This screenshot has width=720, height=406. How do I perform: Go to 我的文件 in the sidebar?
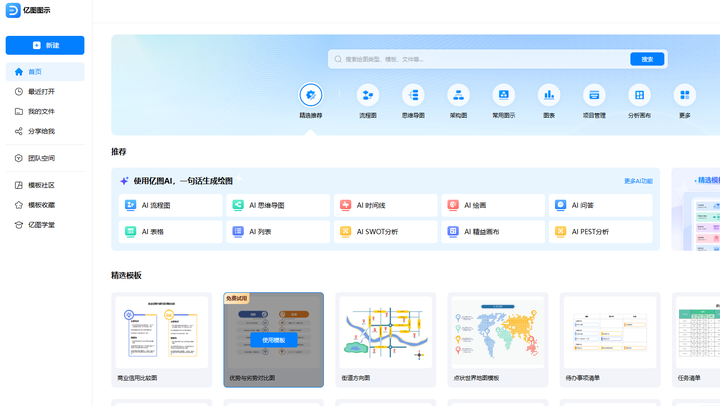[x=45, y=111]
